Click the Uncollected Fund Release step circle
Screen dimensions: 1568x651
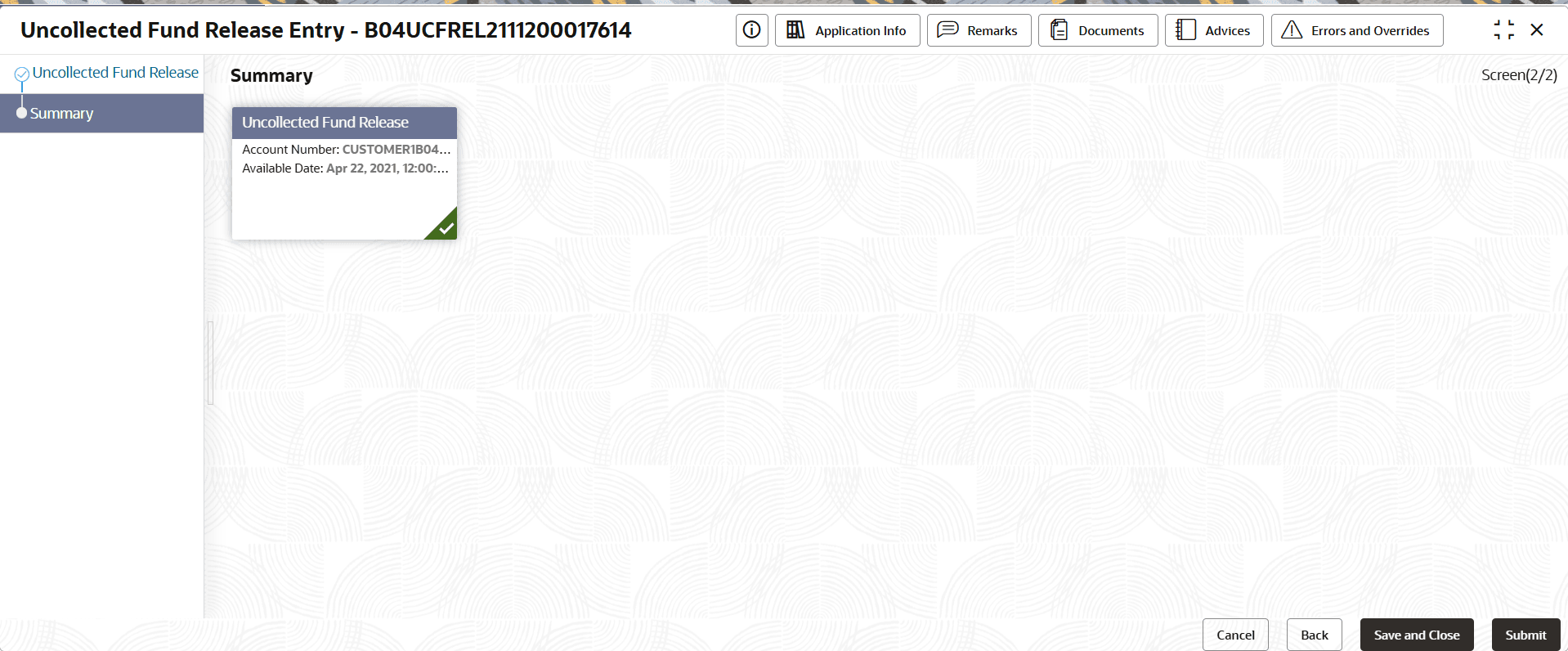point(22,74)
